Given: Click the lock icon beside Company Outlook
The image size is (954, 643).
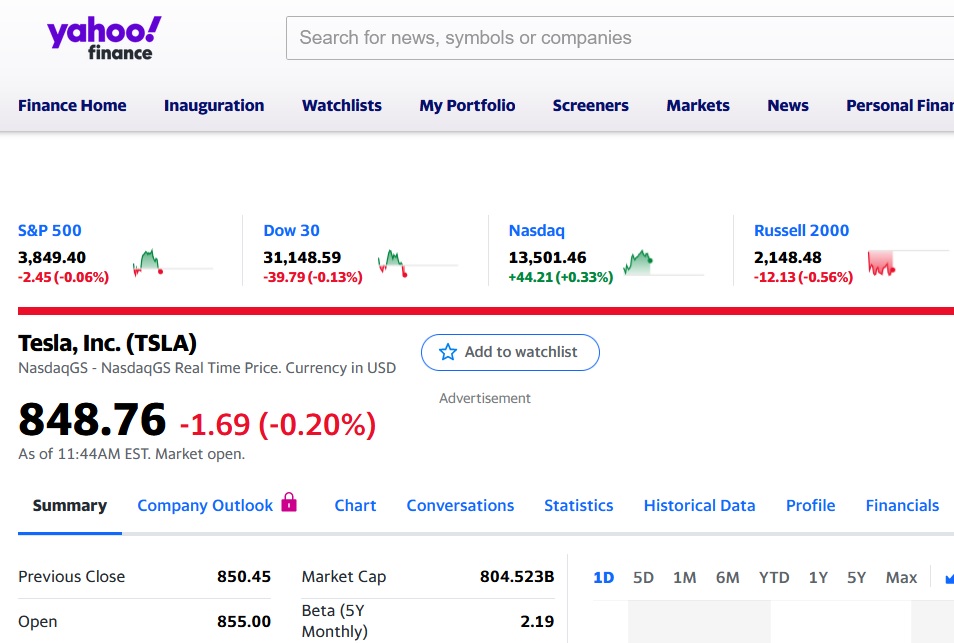Looking at the screenshot, I should pyautogui.click(x=289, y=502).
